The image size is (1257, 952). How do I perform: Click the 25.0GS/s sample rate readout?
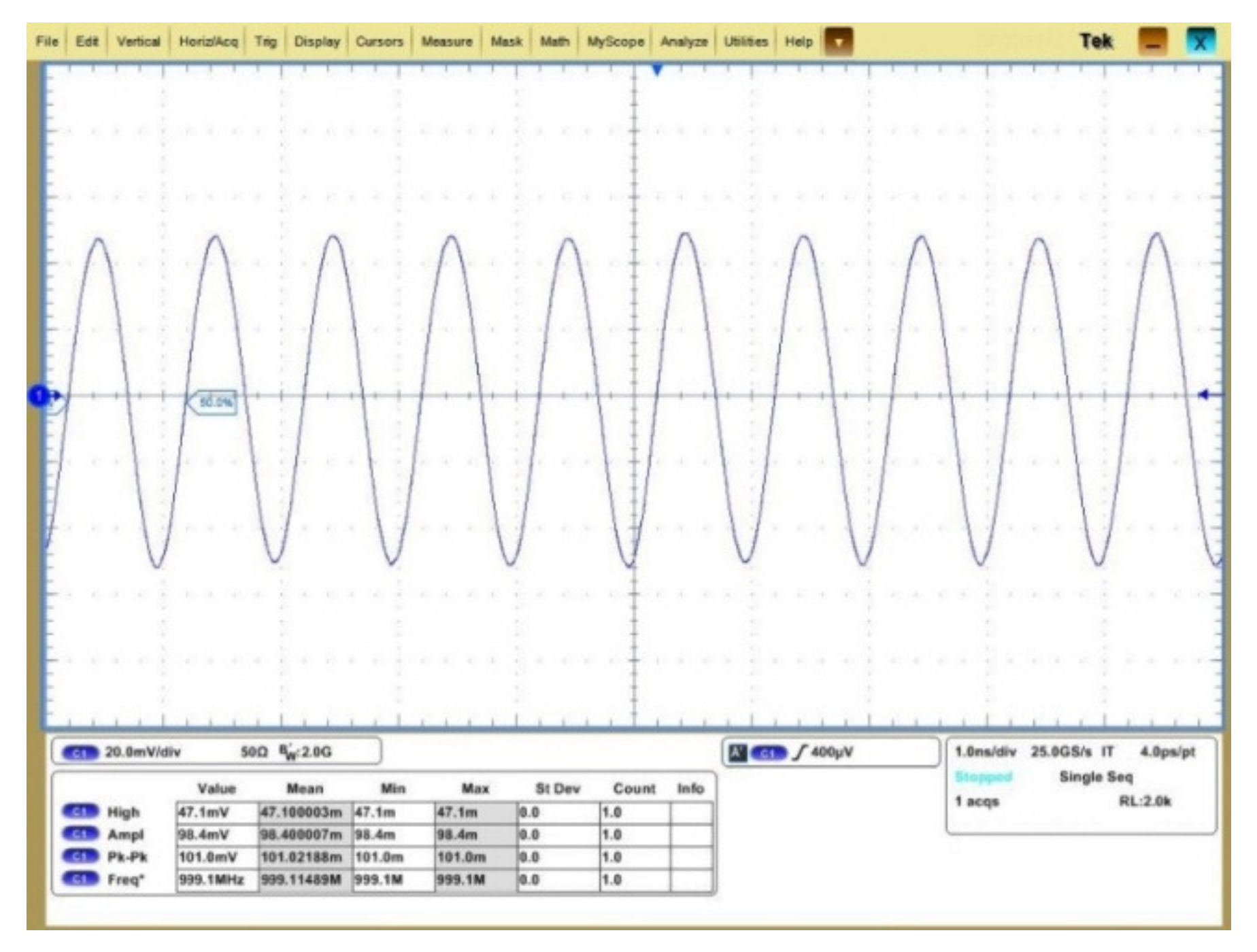pos(1061,751)
